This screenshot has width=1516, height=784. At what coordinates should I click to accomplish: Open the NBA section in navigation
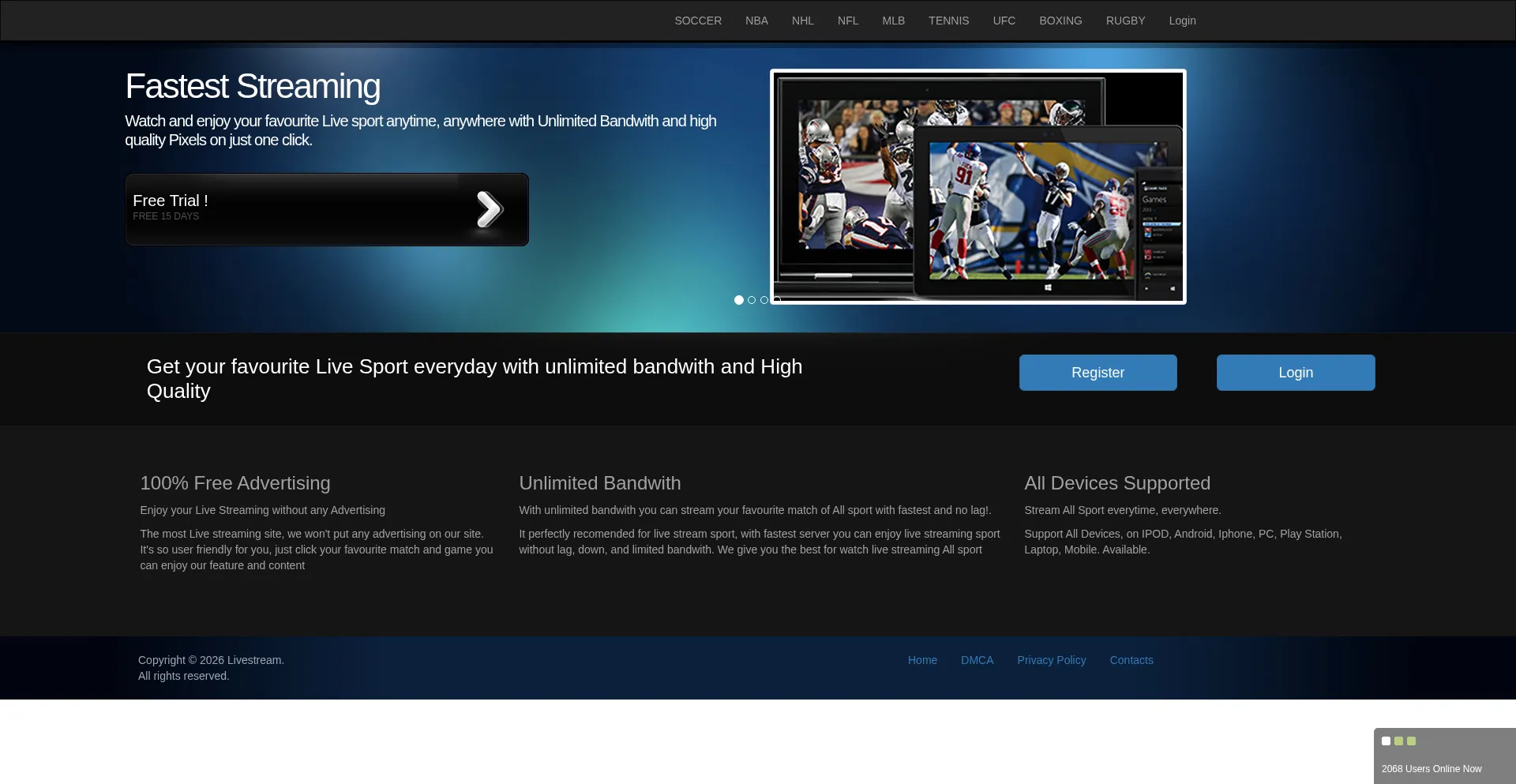click(756, 21)
